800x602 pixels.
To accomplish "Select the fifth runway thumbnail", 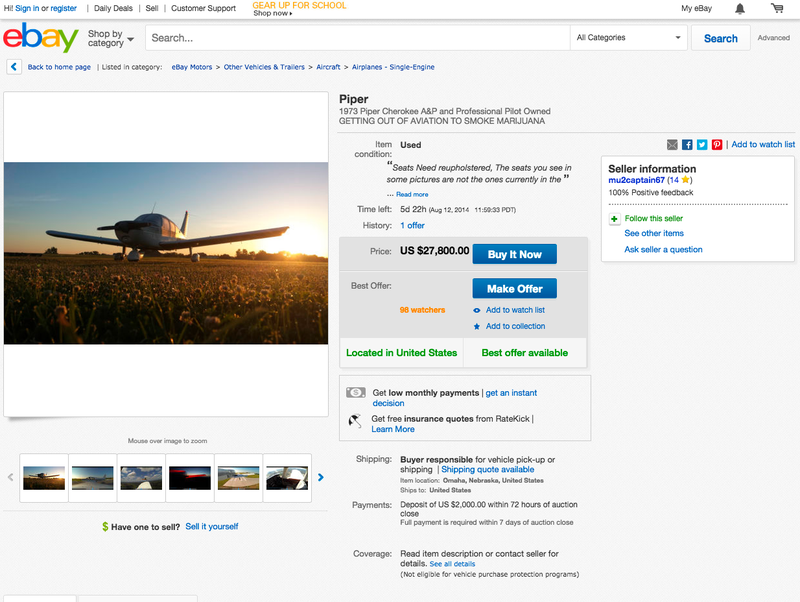I will tap(238, 478).
